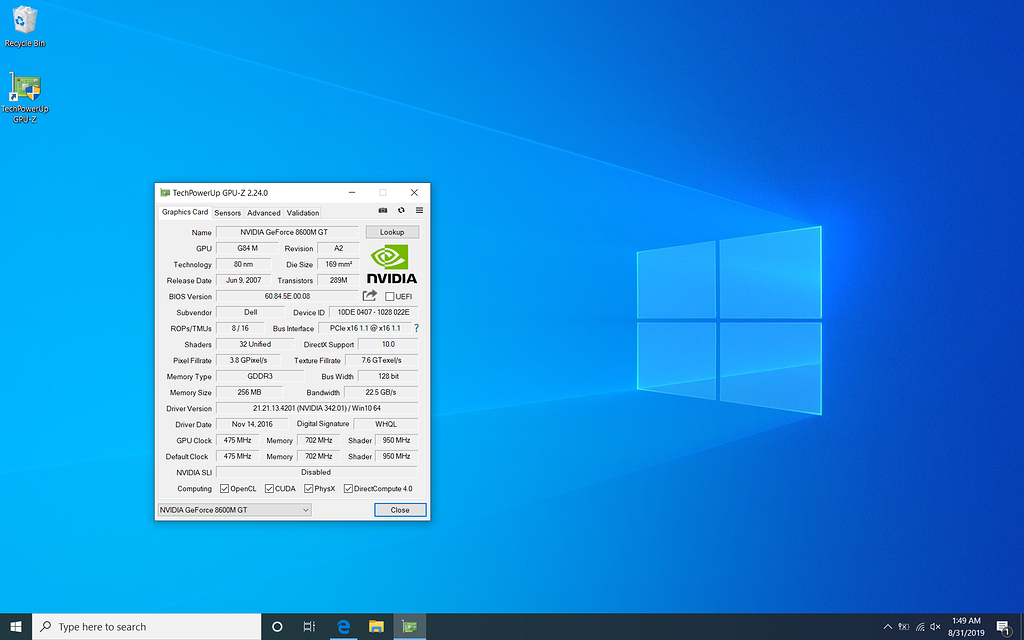Image resolution: width=1024 pixels, height=640 pixels.
Task: Toggle the OpenCL checkbox
Action: click(x=225, y=489)
